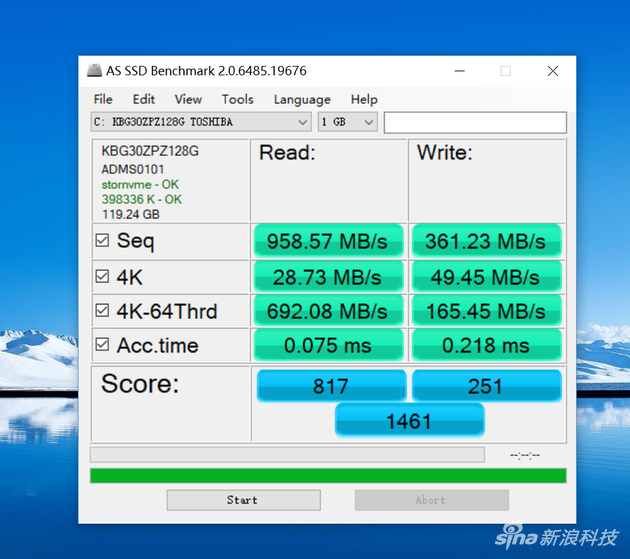The image size is (630, 559).
Task: Click the disabled maximize window icon
Action: (x=505, y=71)
